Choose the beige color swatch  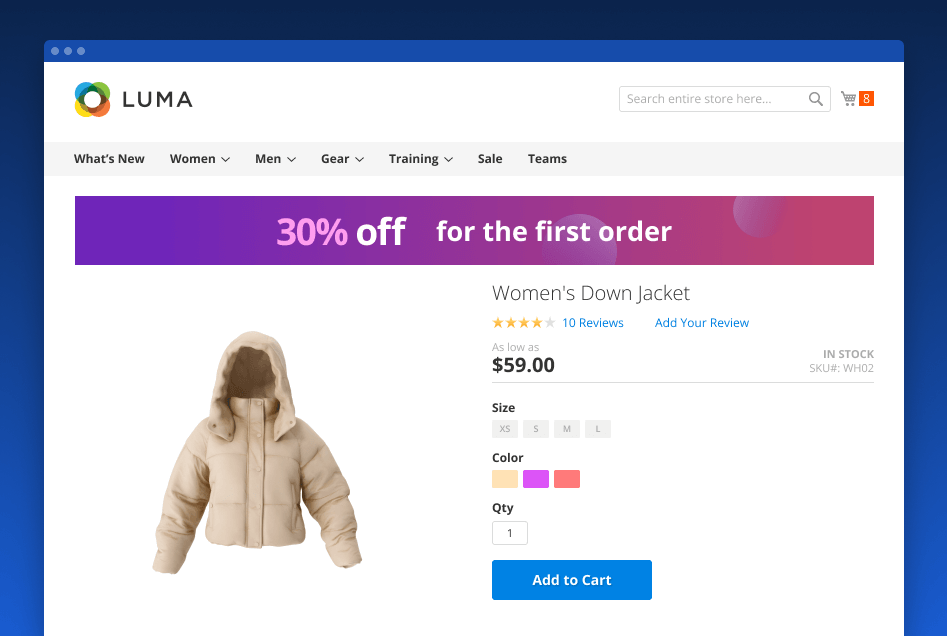pos(505,479)
